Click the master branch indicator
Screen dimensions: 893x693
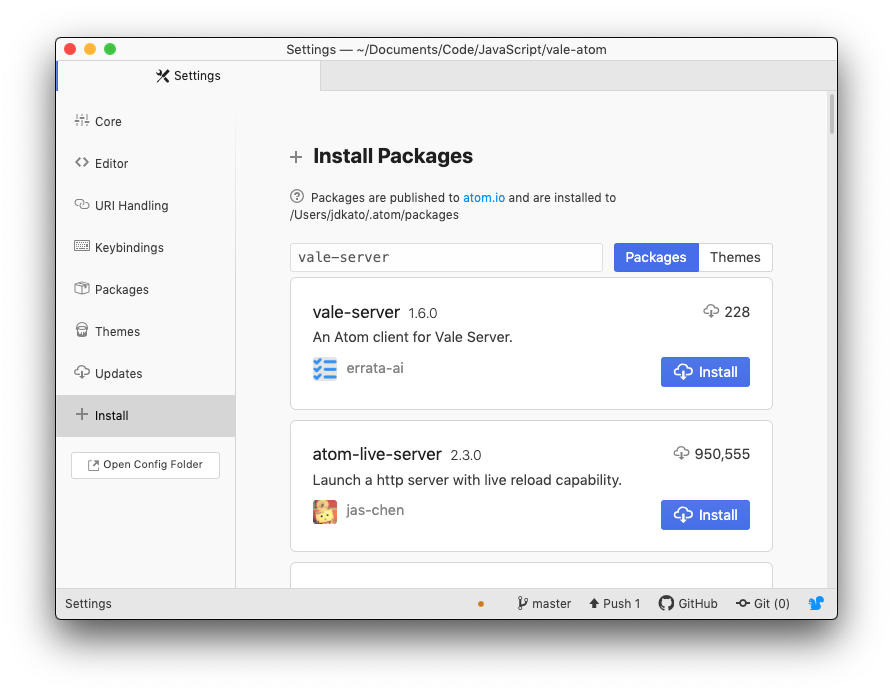pos(544,603)
